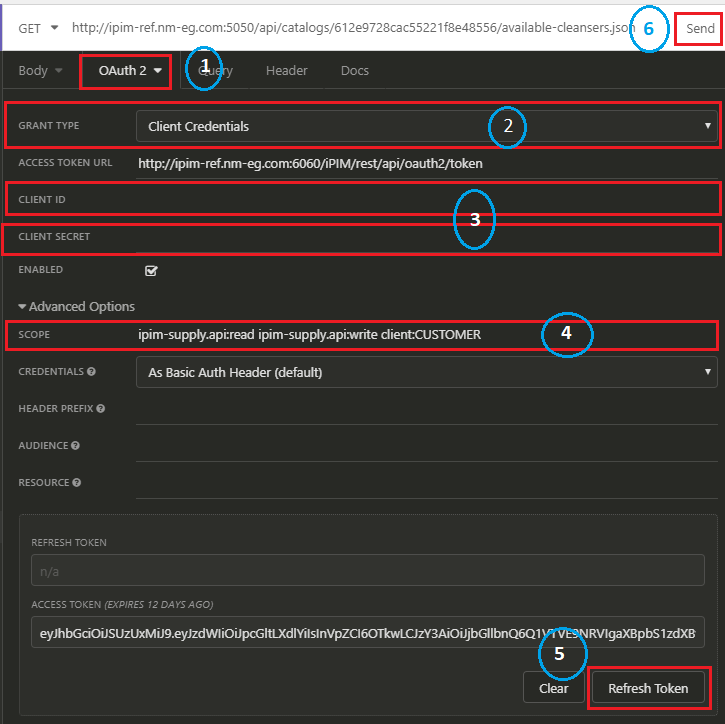Switch to the Docs tab

click(354, 71)
